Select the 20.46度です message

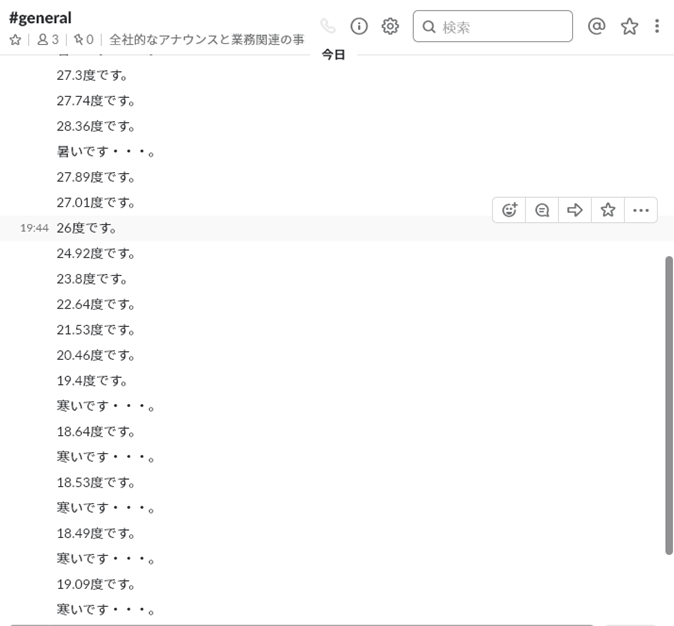96,355
